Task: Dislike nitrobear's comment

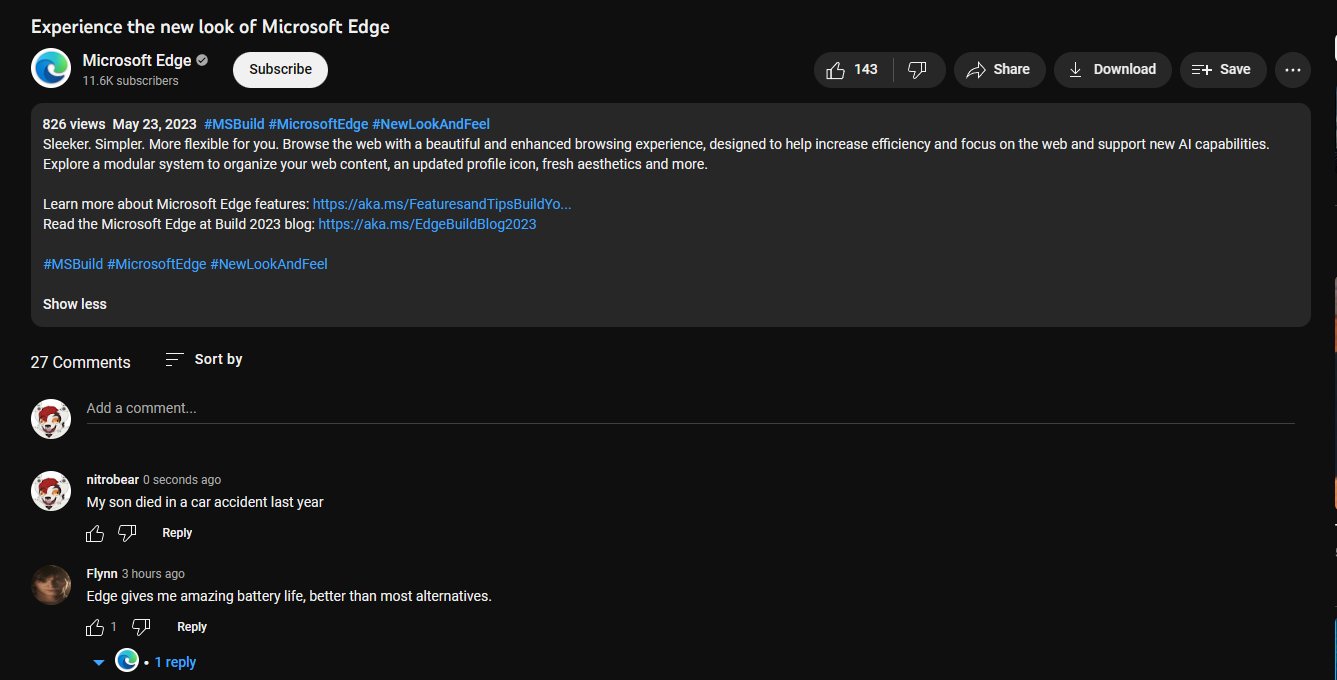Action: 127,534
